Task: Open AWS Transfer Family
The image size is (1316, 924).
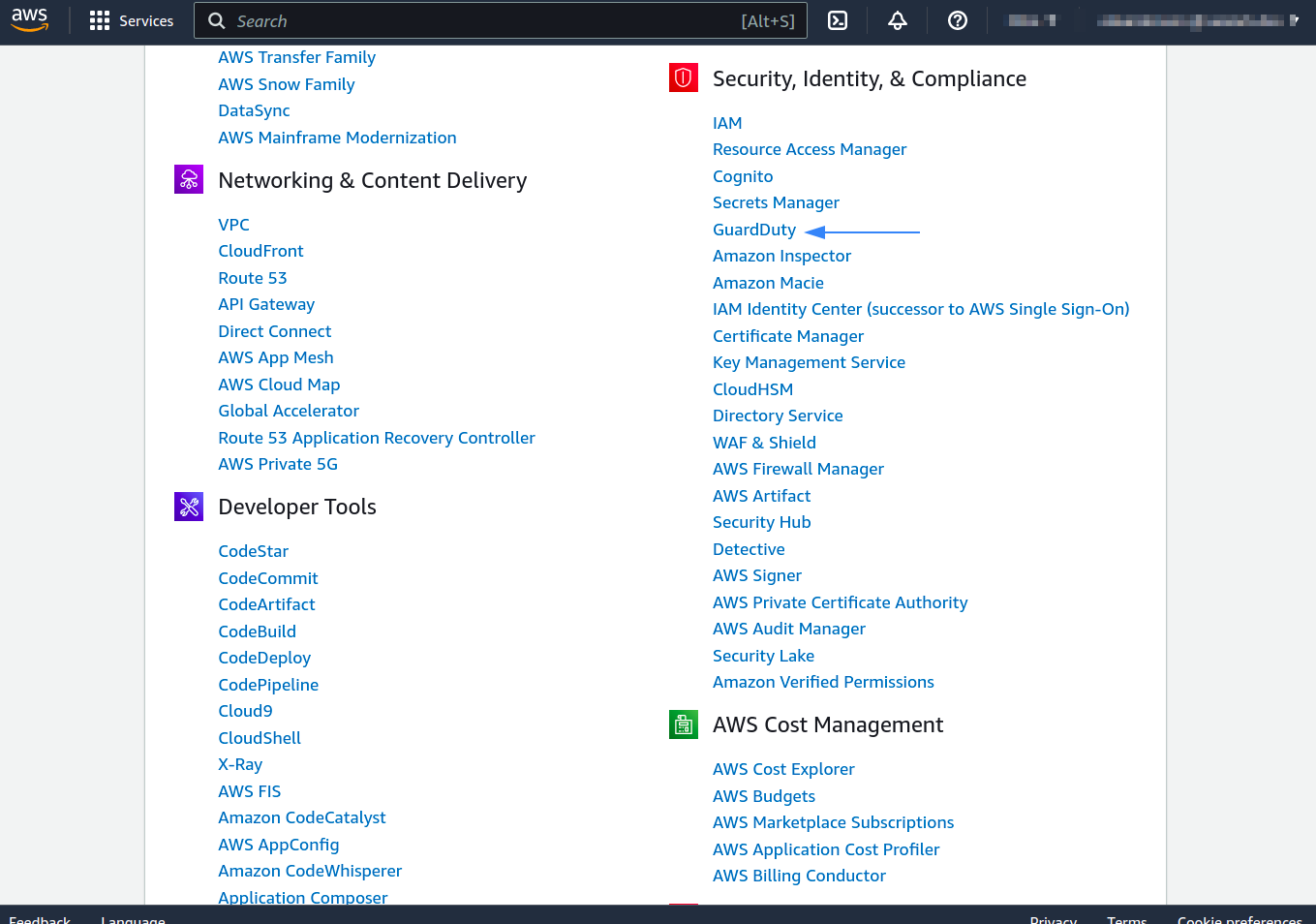Action: tap(296, 57)
